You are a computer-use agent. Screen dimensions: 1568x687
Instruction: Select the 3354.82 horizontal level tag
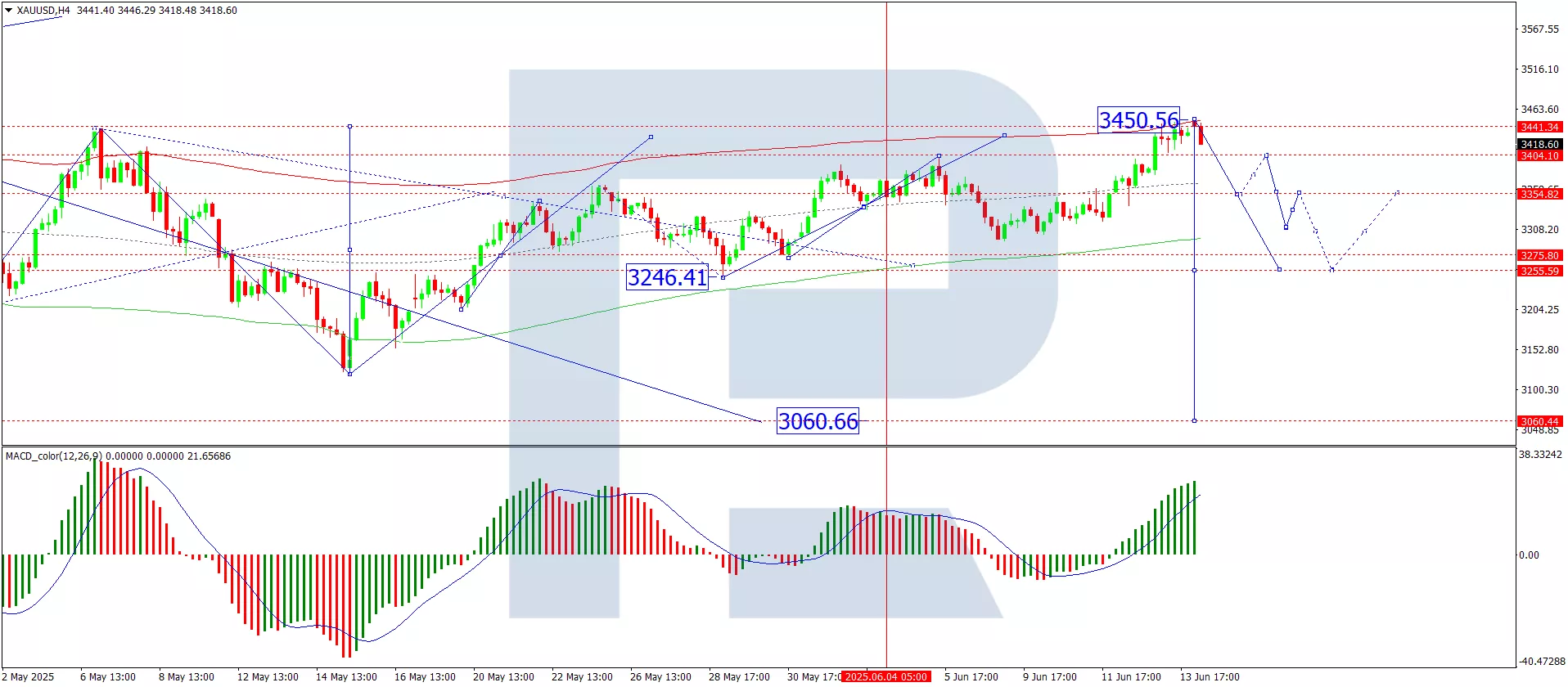click(1539, 194)
